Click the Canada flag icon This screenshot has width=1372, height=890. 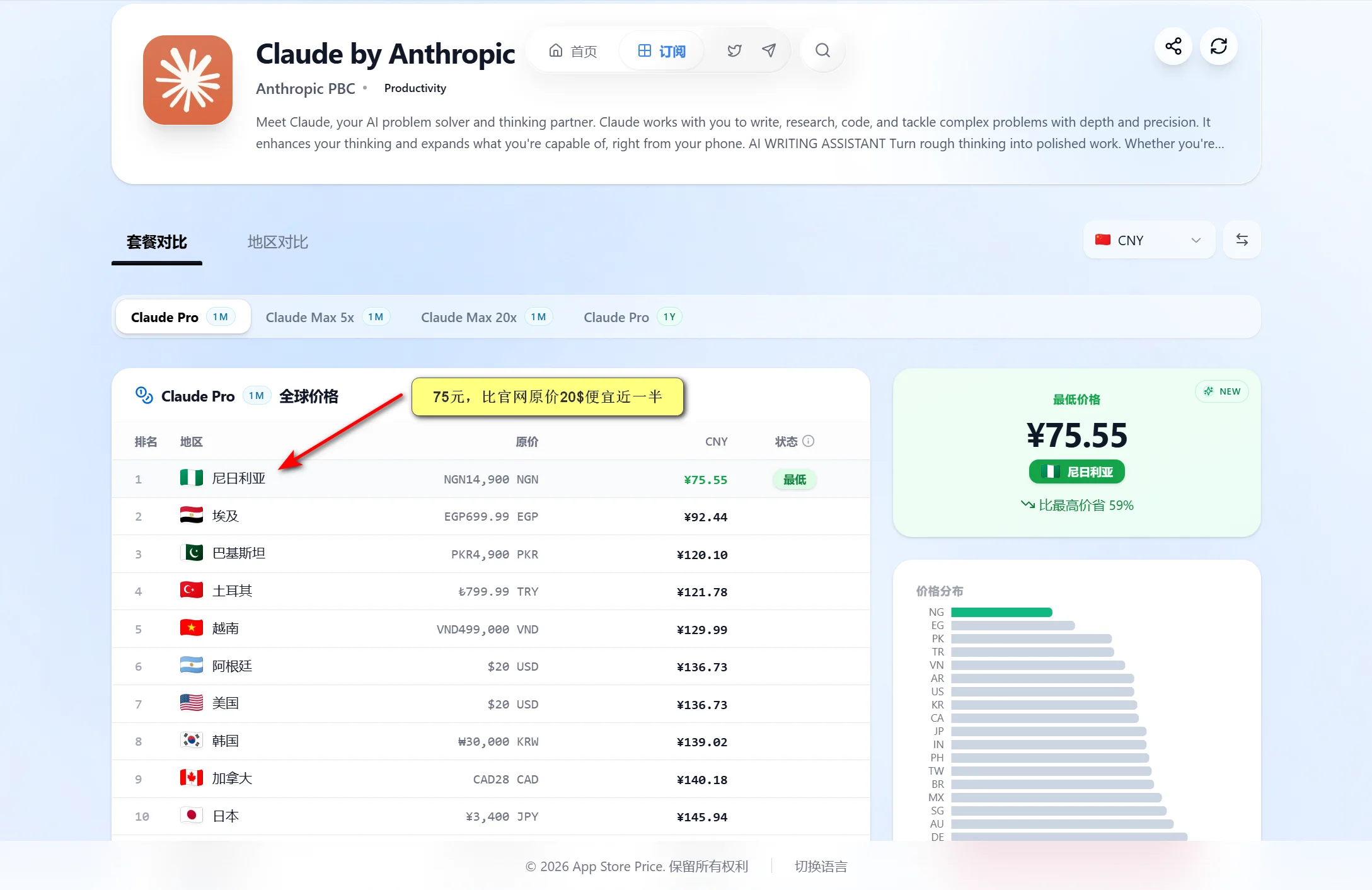tap(191, 778)
